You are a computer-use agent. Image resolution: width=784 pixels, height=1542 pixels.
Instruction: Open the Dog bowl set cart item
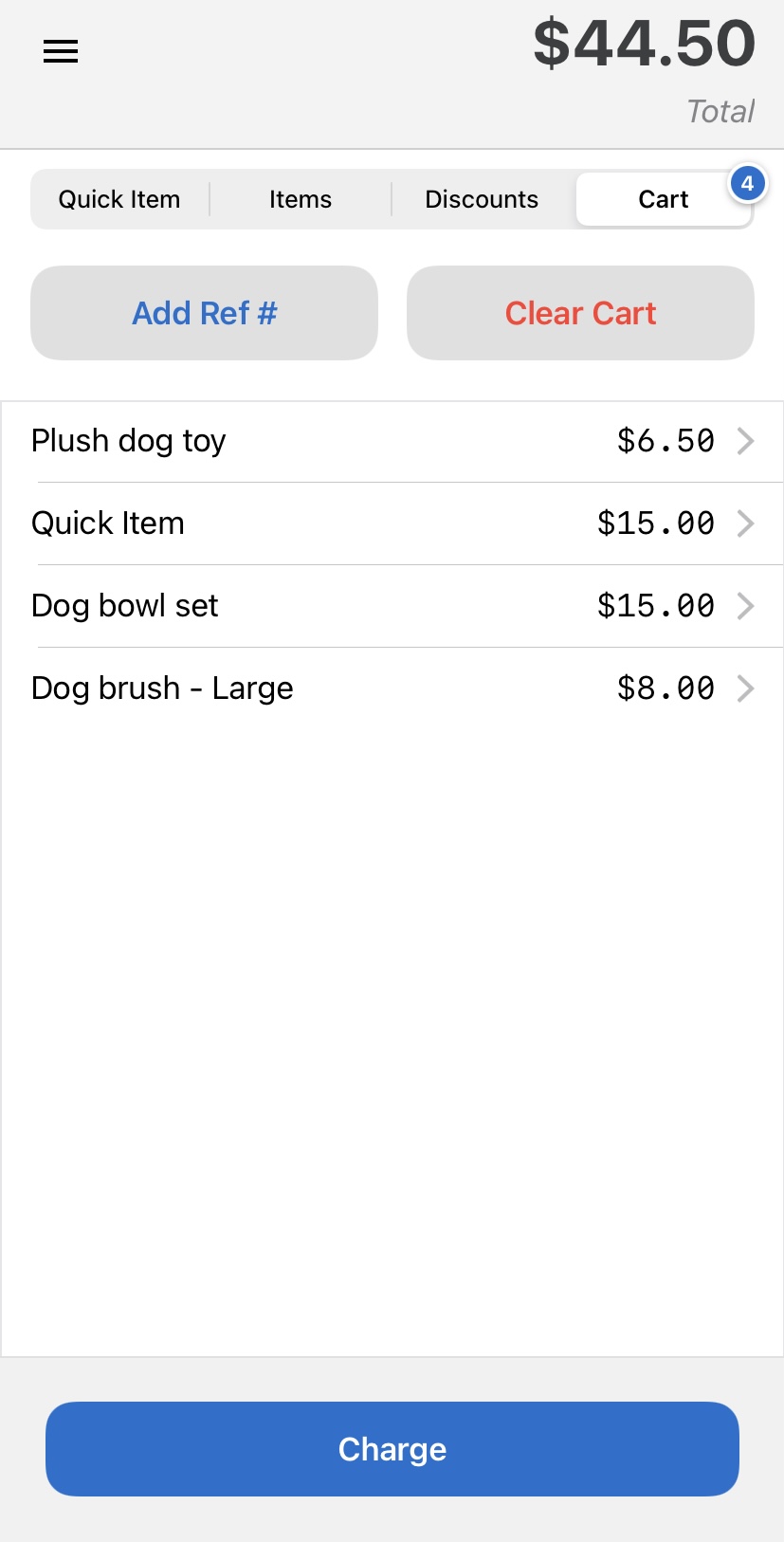tap(392, 606)
